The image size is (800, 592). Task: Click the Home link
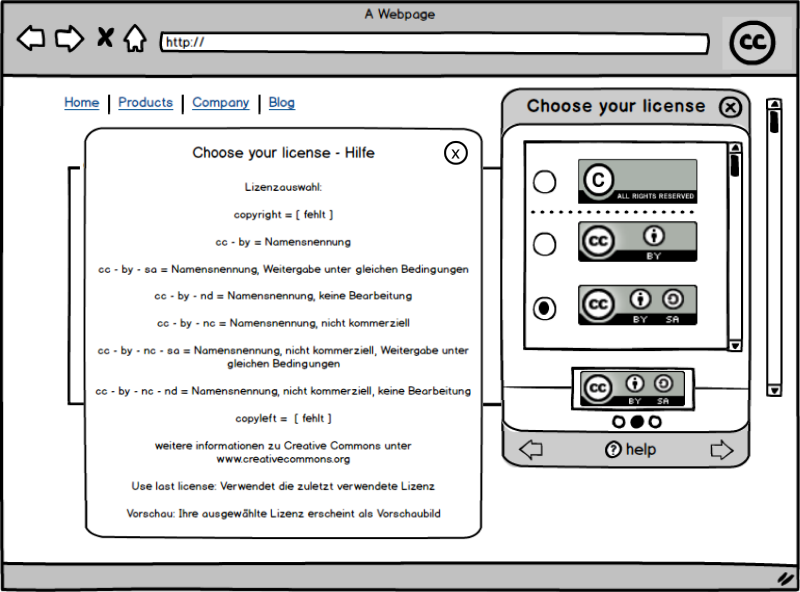tap(81, 102)
